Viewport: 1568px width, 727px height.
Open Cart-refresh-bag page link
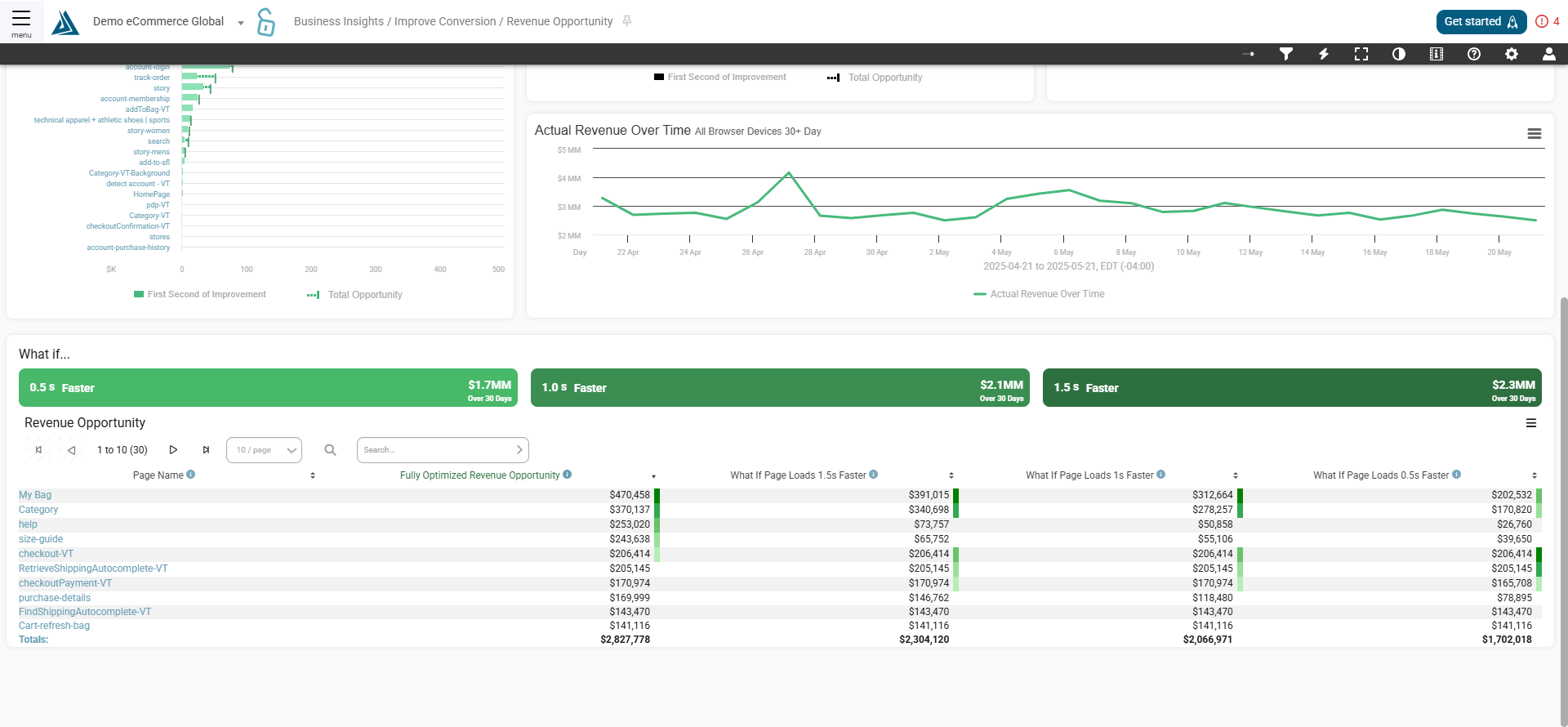54,626
